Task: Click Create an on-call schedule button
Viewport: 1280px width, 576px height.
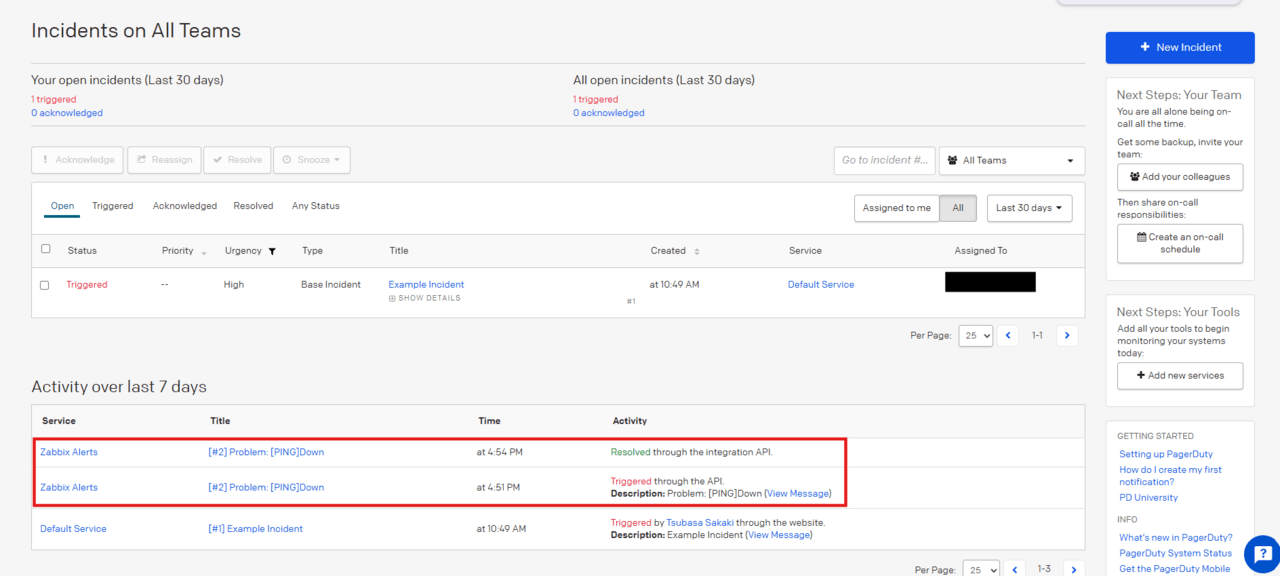Action: pyautogui.click(x=1180, y=243)
